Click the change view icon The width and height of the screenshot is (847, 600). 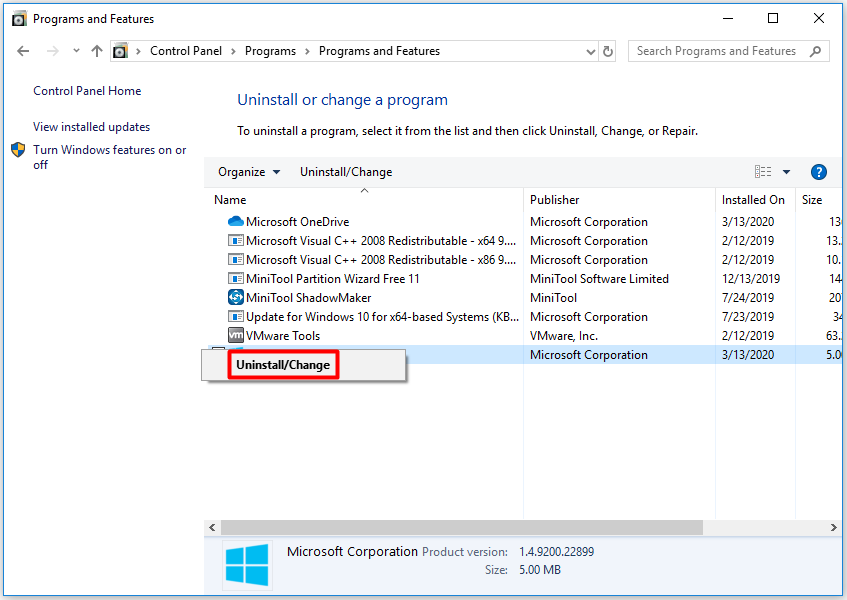(x=763, y=172)
